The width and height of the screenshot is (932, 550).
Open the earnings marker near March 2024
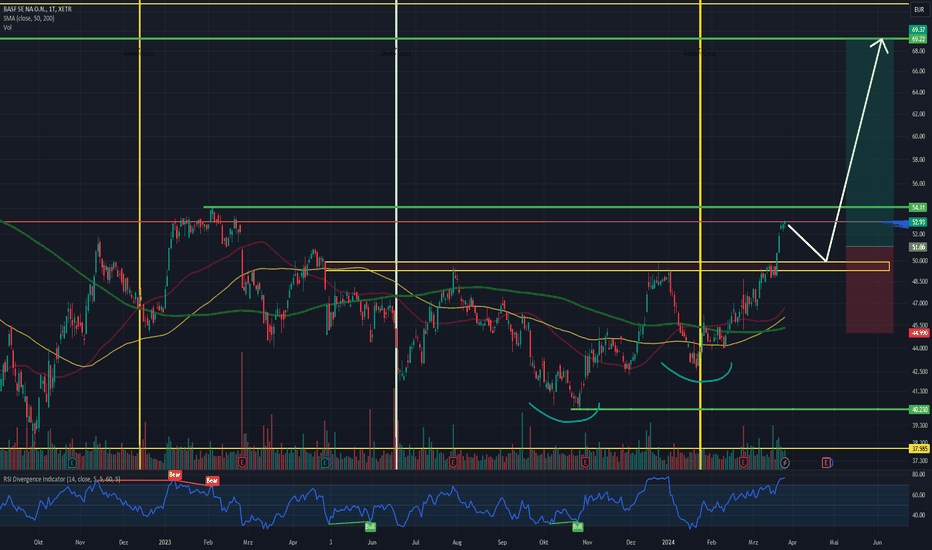(x=744, y=462)
